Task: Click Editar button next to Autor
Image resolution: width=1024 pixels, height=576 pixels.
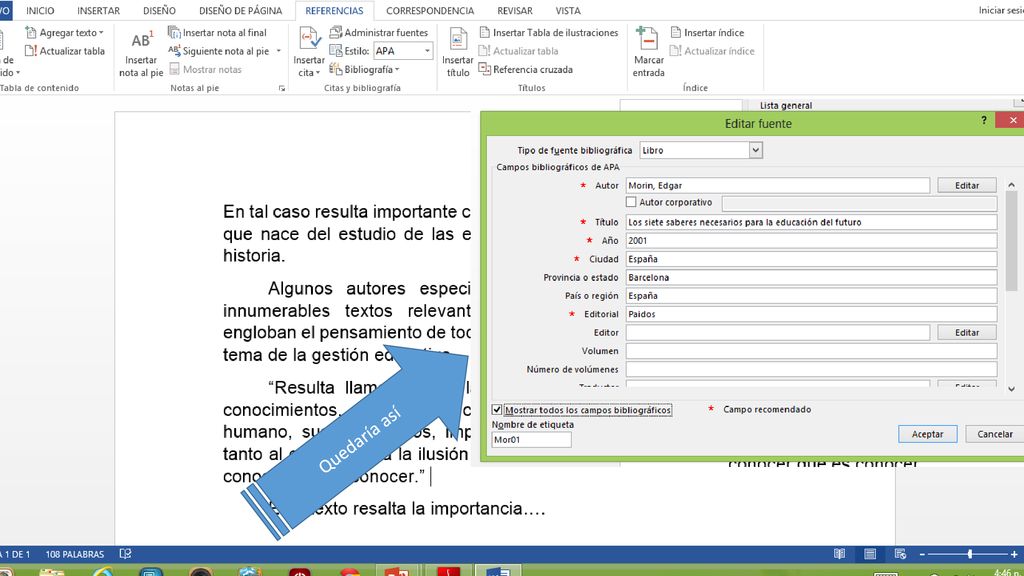Action: point(967,185)
